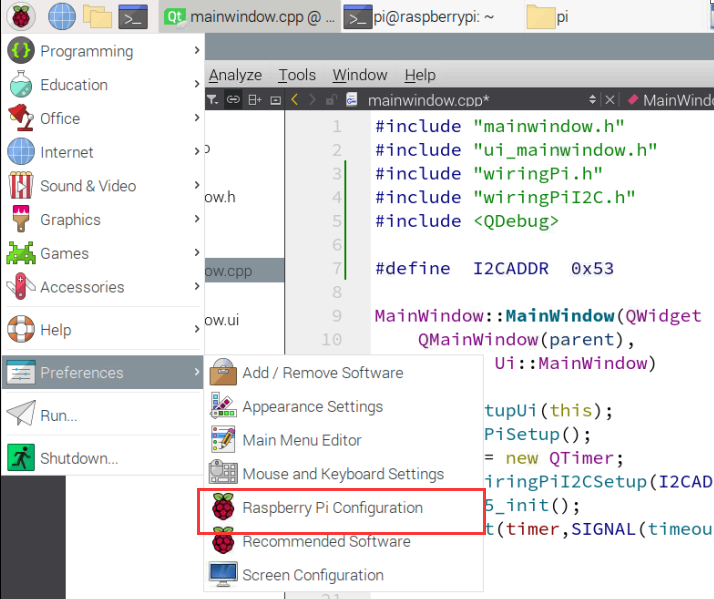Expand the Preferences submenu arrow
The width and height of the screenshot is (714, 599).
[197, 372]
